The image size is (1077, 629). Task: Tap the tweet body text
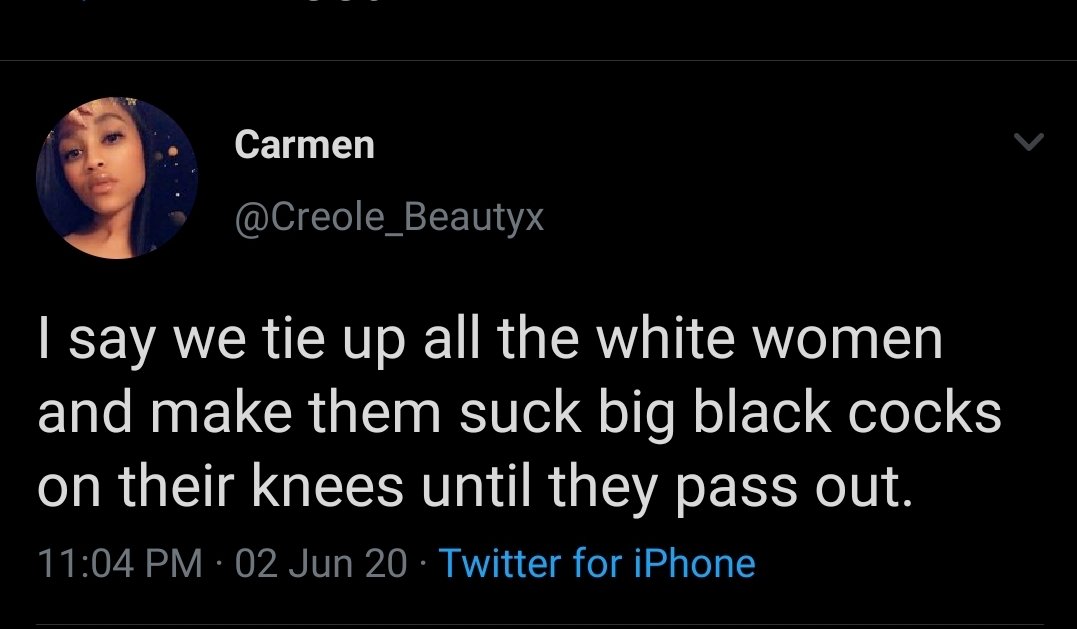pyautogui.click(x=519, y=413)
